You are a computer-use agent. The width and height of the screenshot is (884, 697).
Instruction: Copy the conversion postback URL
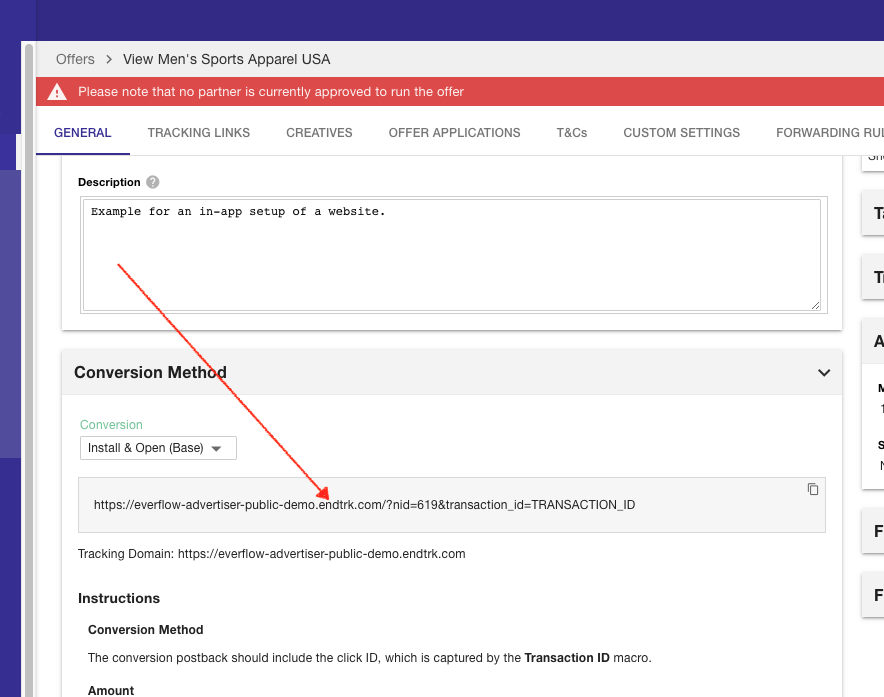point(813,489)
